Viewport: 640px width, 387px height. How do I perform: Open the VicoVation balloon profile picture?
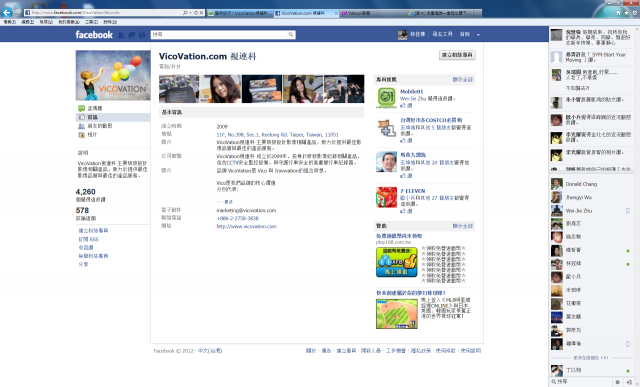click(x=113, y=76)
